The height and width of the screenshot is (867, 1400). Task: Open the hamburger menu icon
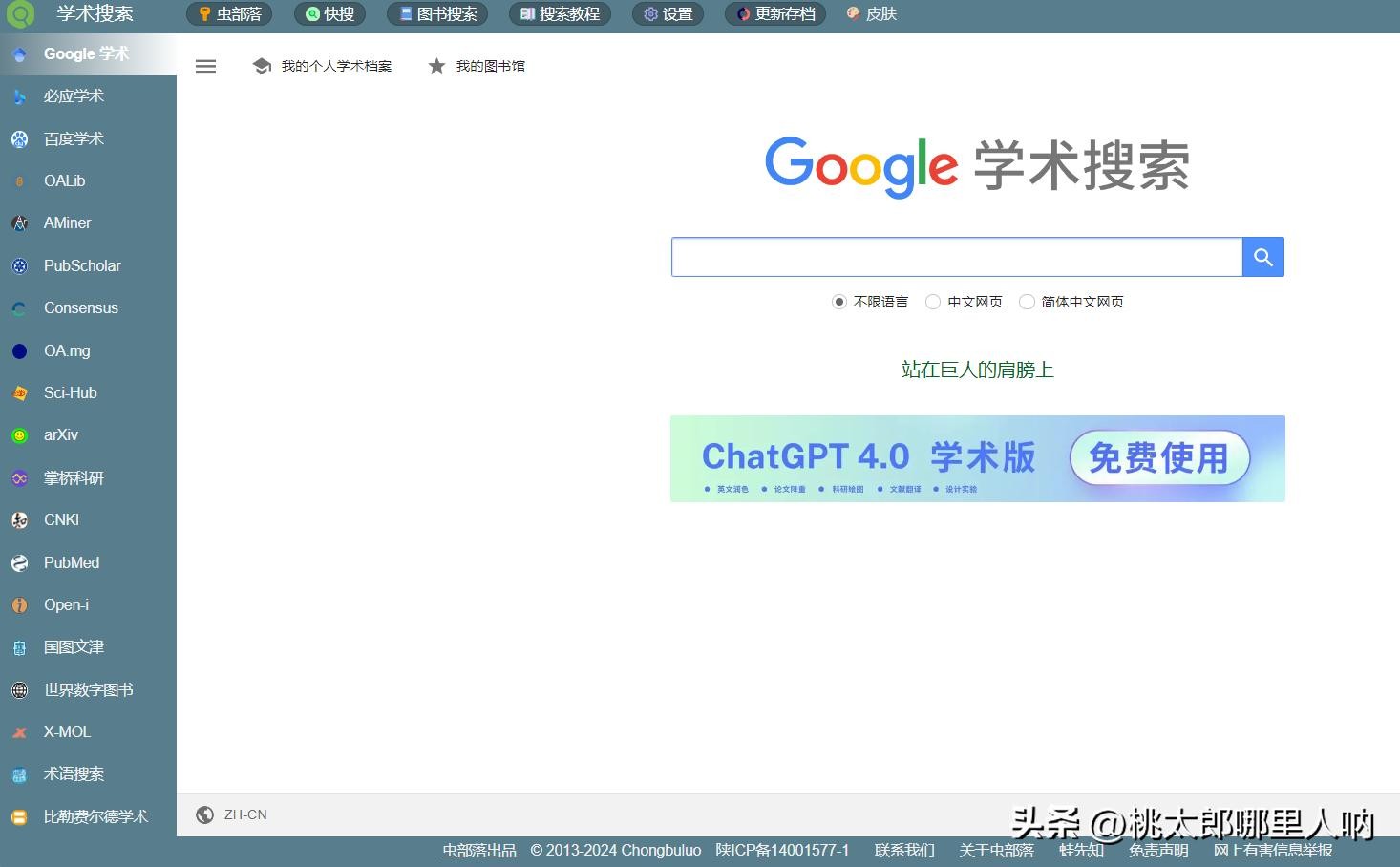point(205,66)
